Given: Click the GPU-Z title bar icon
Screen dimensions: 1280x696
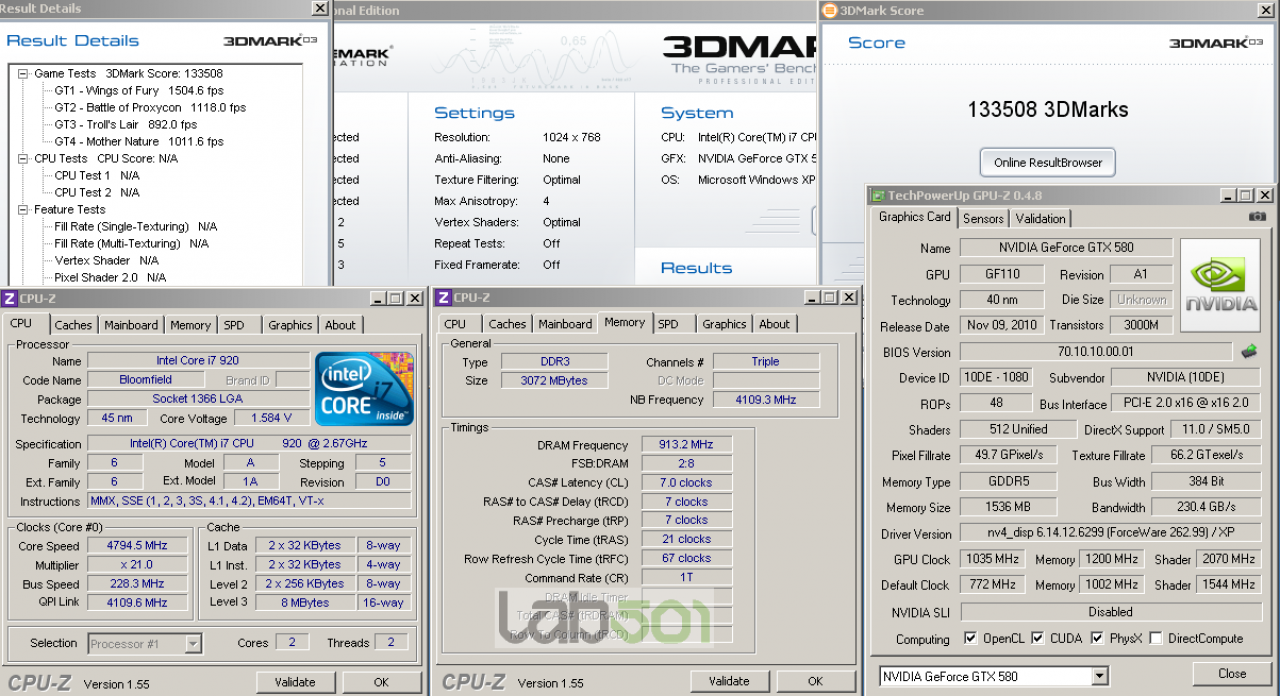Looking at the screenshot, I should [x=877, y=195].
